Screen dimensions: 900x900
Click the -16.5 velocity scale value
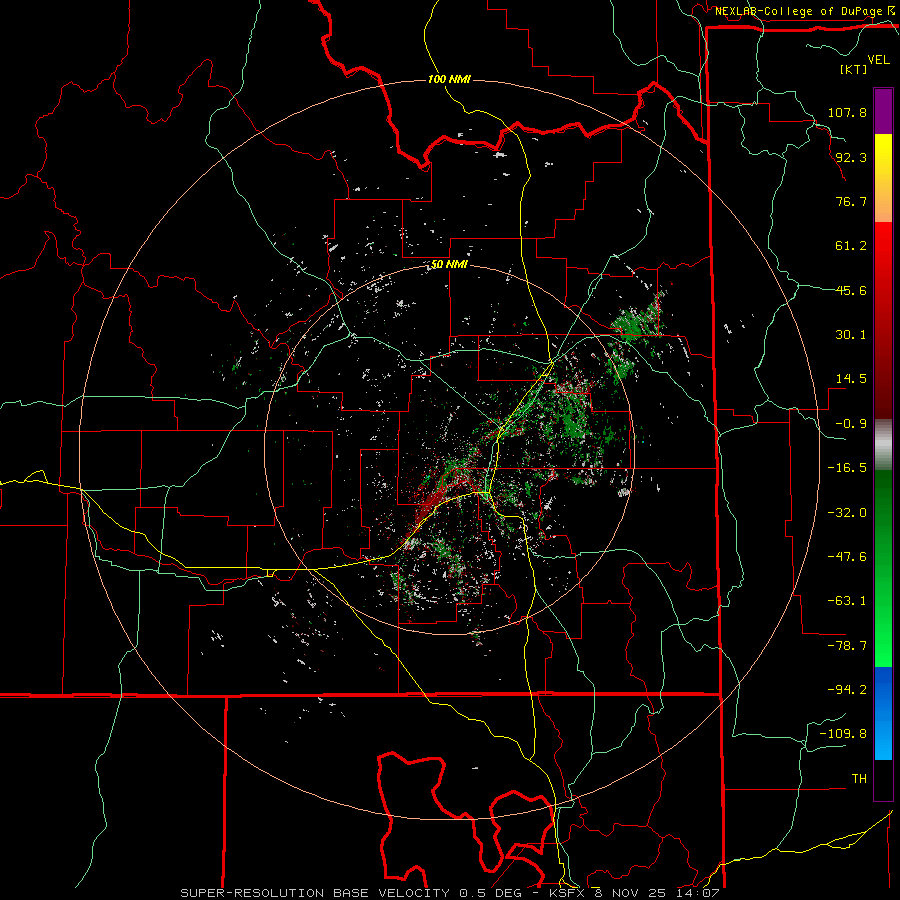[x=847, y=468]
